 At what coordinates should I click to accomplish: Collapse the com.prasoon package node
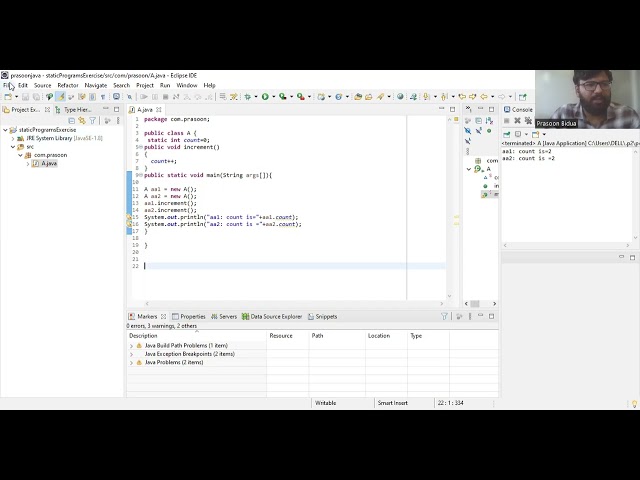click(x=20, y=155)
